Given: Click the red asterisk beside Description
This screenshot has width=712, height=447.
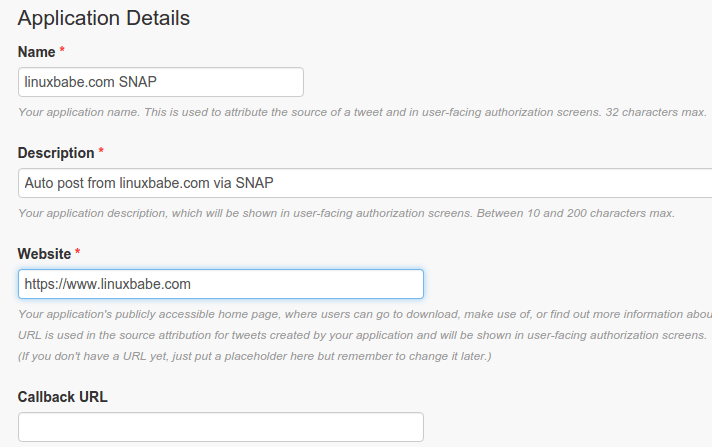Looking at the screenshot, I should pos(101,152).
